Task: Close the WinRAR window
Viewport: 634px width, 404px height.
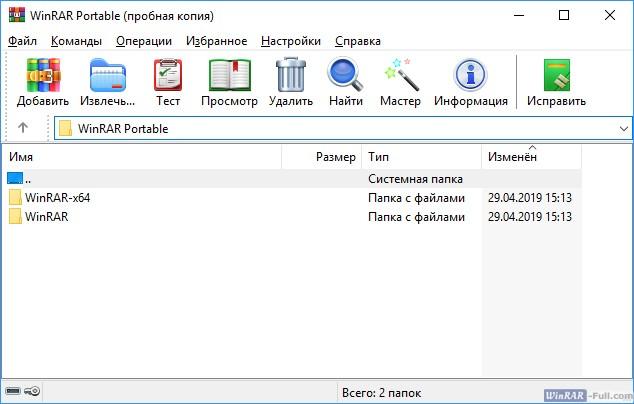Action: point(610,15)
